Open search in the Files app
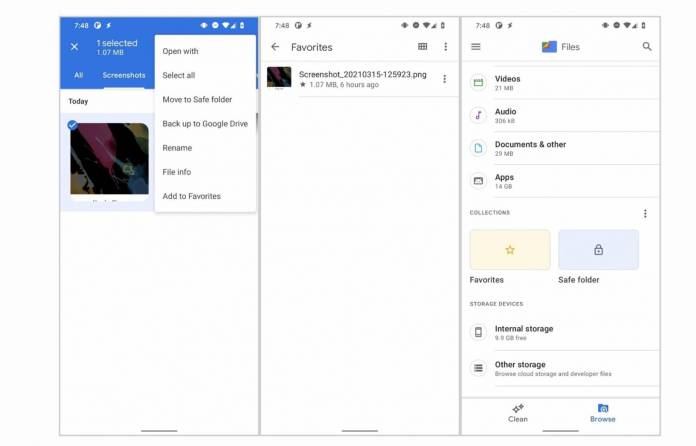696x446 pixels. pos(647,46)
